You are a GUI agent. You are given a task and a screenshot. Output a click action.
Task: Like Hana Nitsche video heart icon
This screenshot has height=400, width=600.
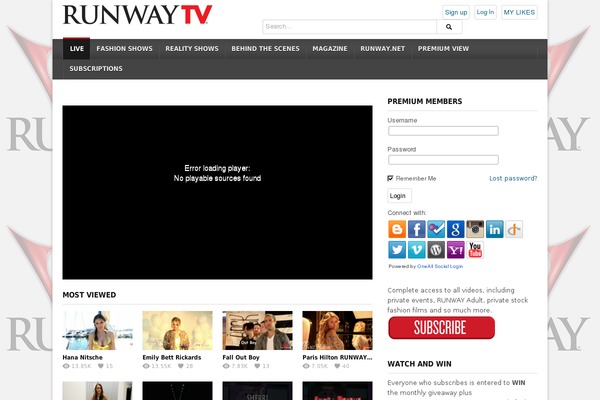point(101,366)
